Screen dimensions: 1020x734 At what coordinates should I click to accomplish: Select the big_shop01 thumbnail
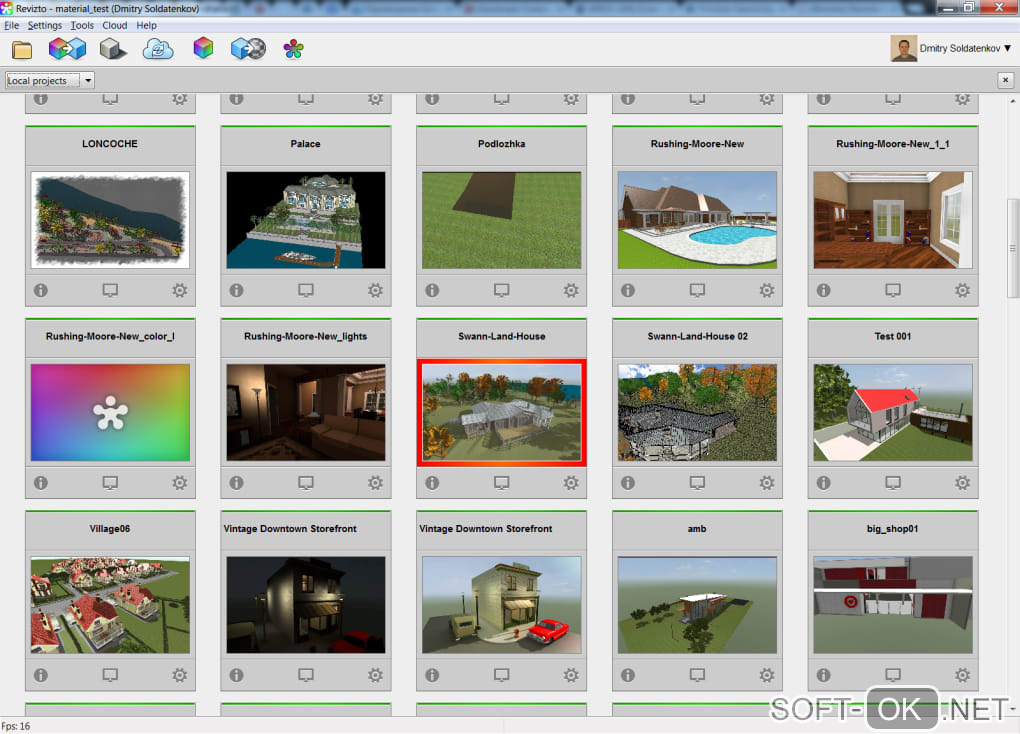click(893, 605)
